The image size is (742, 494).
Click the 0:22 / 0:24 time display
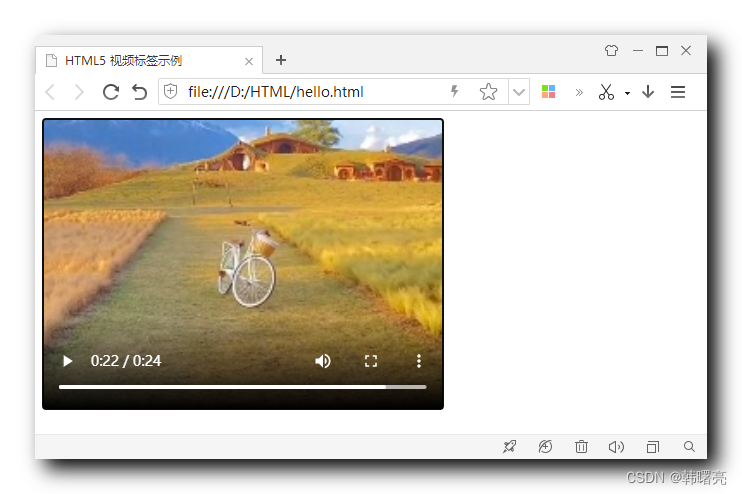click(126, 361)
